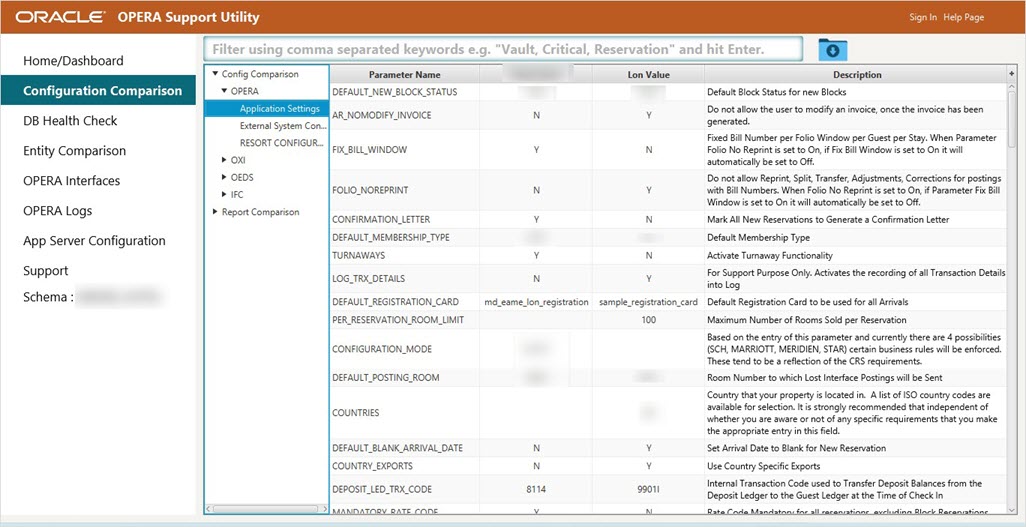This screenshot has width=1026, height=527.
Task: Open the Help Page link
Action: [963, 18]
